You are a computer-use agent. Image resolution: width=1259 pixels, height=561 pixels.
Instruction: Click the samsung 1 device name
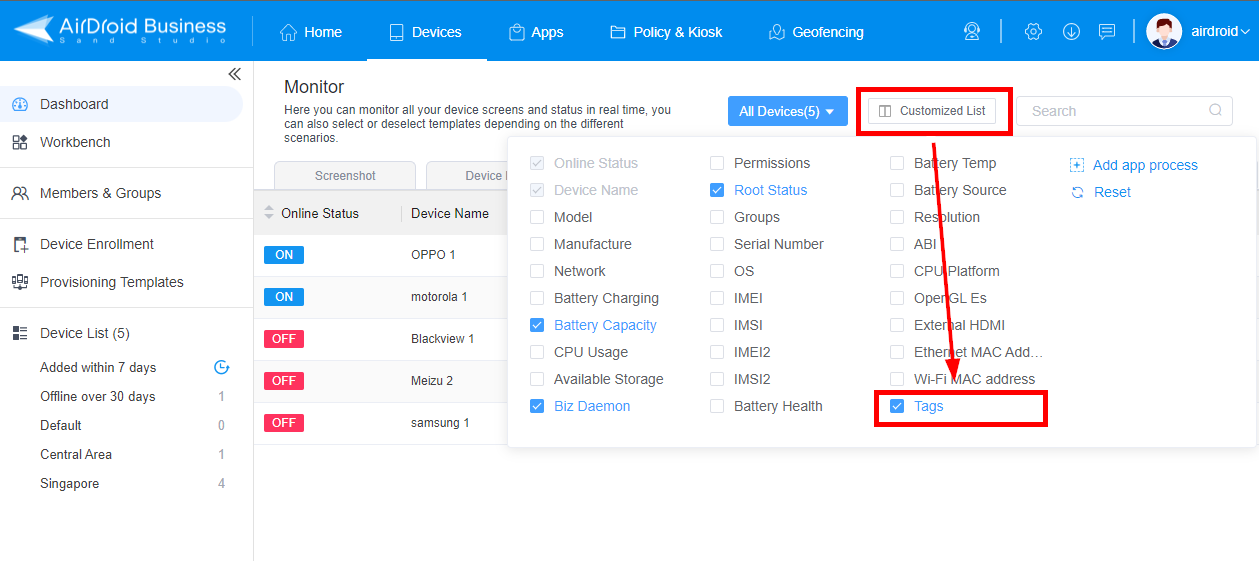coord(440,423)
